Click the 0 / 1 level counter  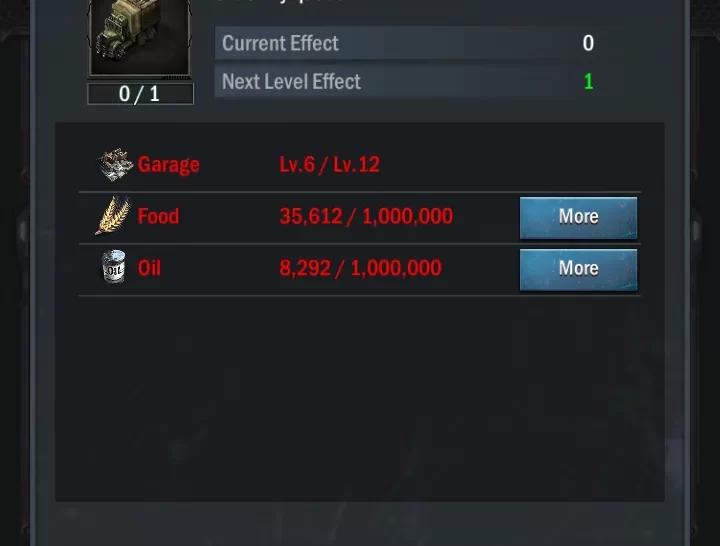point(140,94)
